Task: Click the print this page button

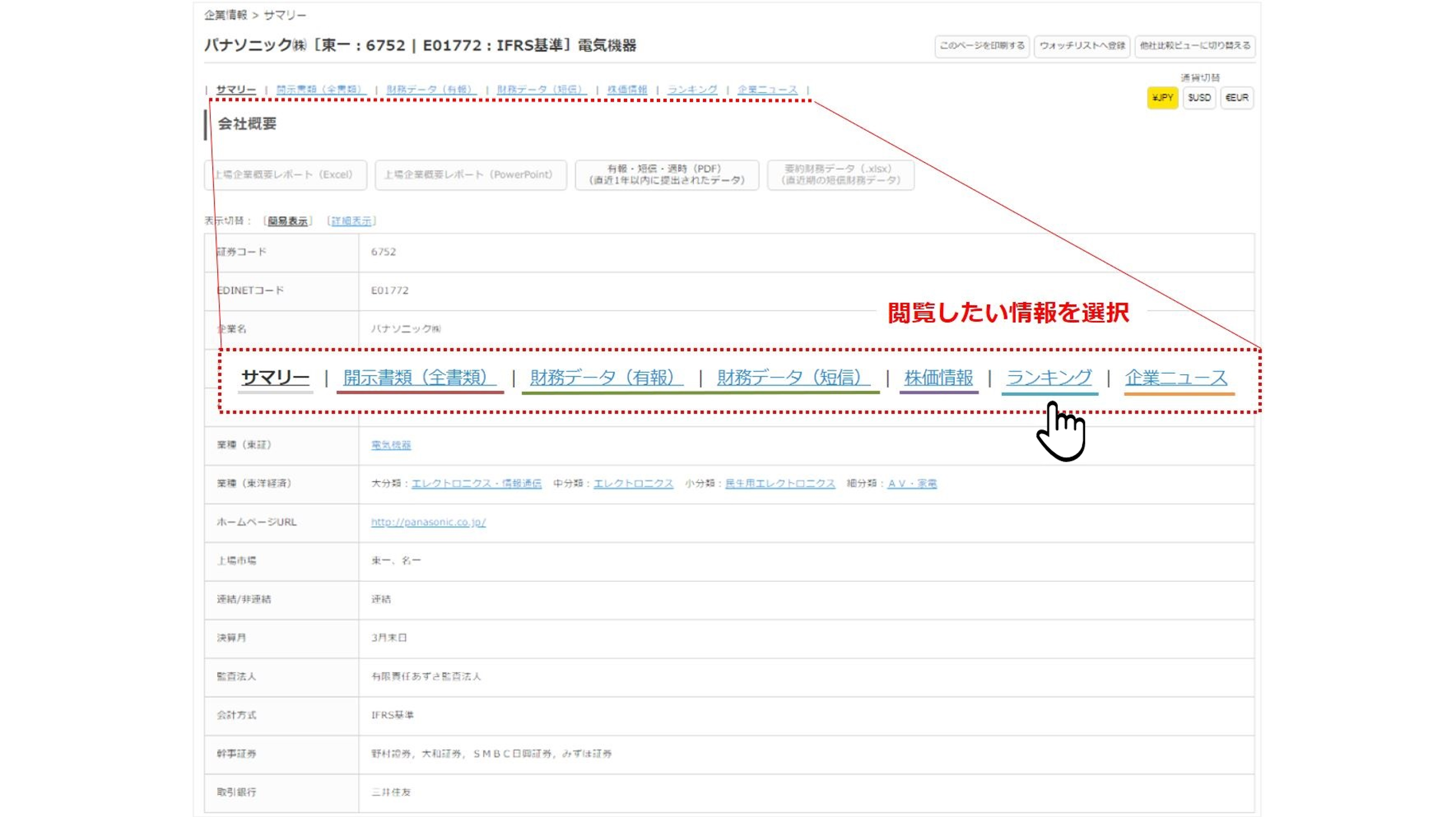Action: tap(982, 46)
